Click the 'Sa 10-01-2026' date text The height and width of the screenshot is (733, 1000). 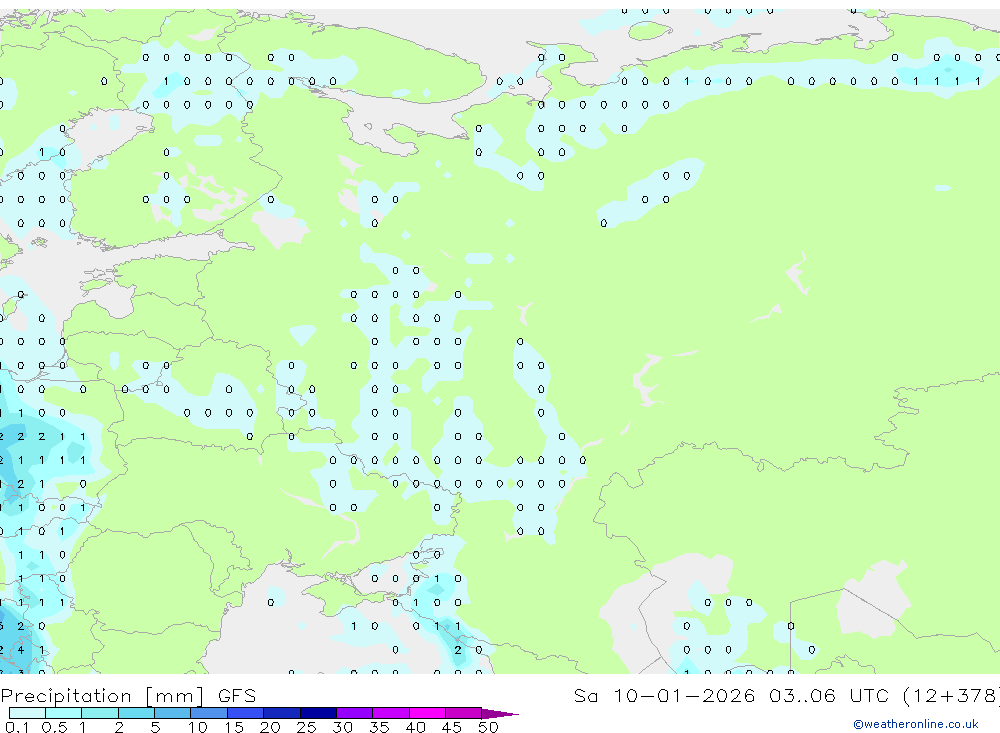coord(664,695)
